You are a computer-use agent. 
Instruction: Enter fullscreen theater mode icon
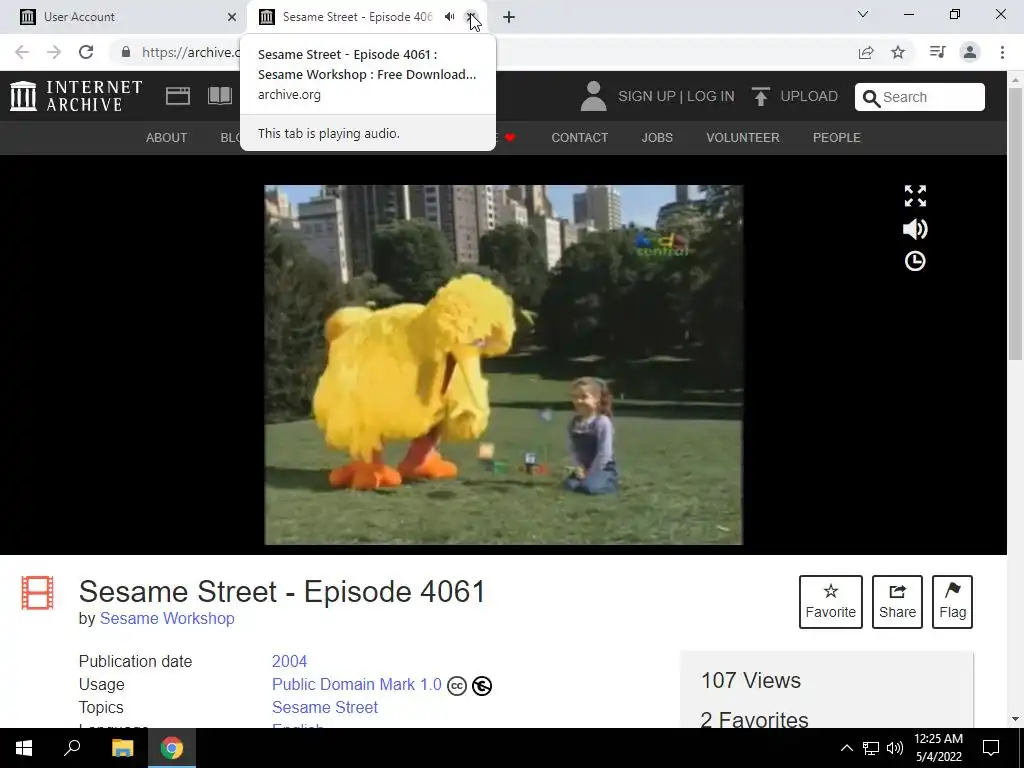pyautogui.click(x=915, y=196)
